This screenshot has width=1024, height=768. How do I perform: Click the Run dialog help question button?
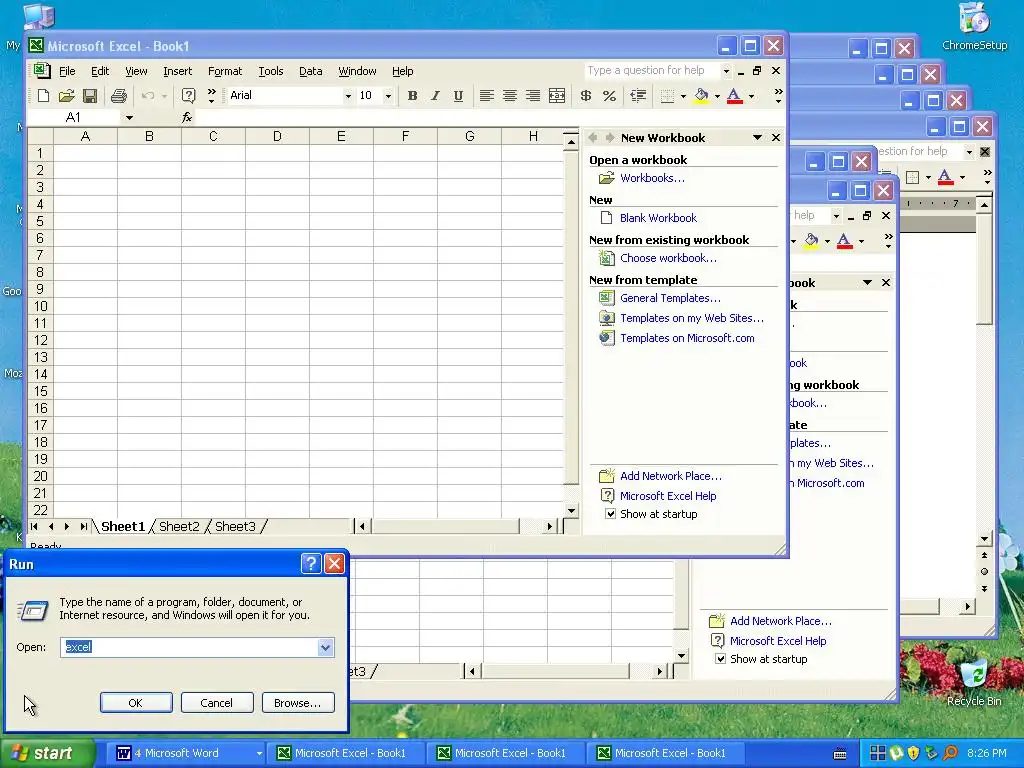click(311, 564)
